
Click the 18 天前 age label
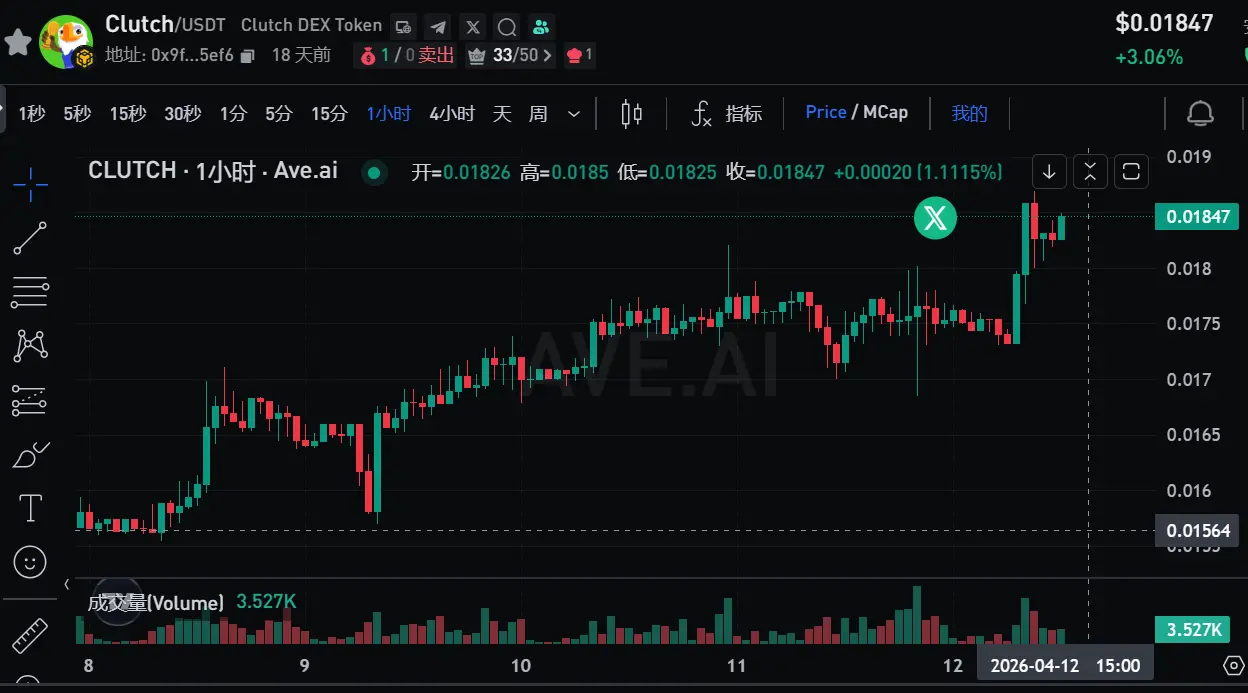301,55
